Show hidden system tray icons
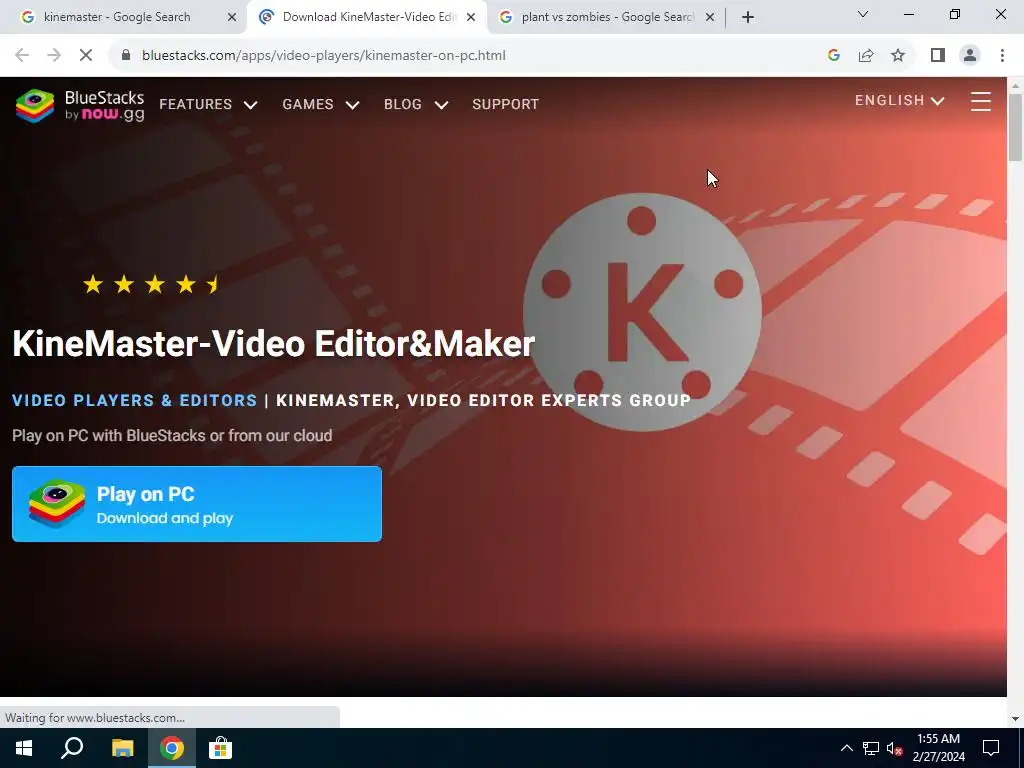 [846, 748]
